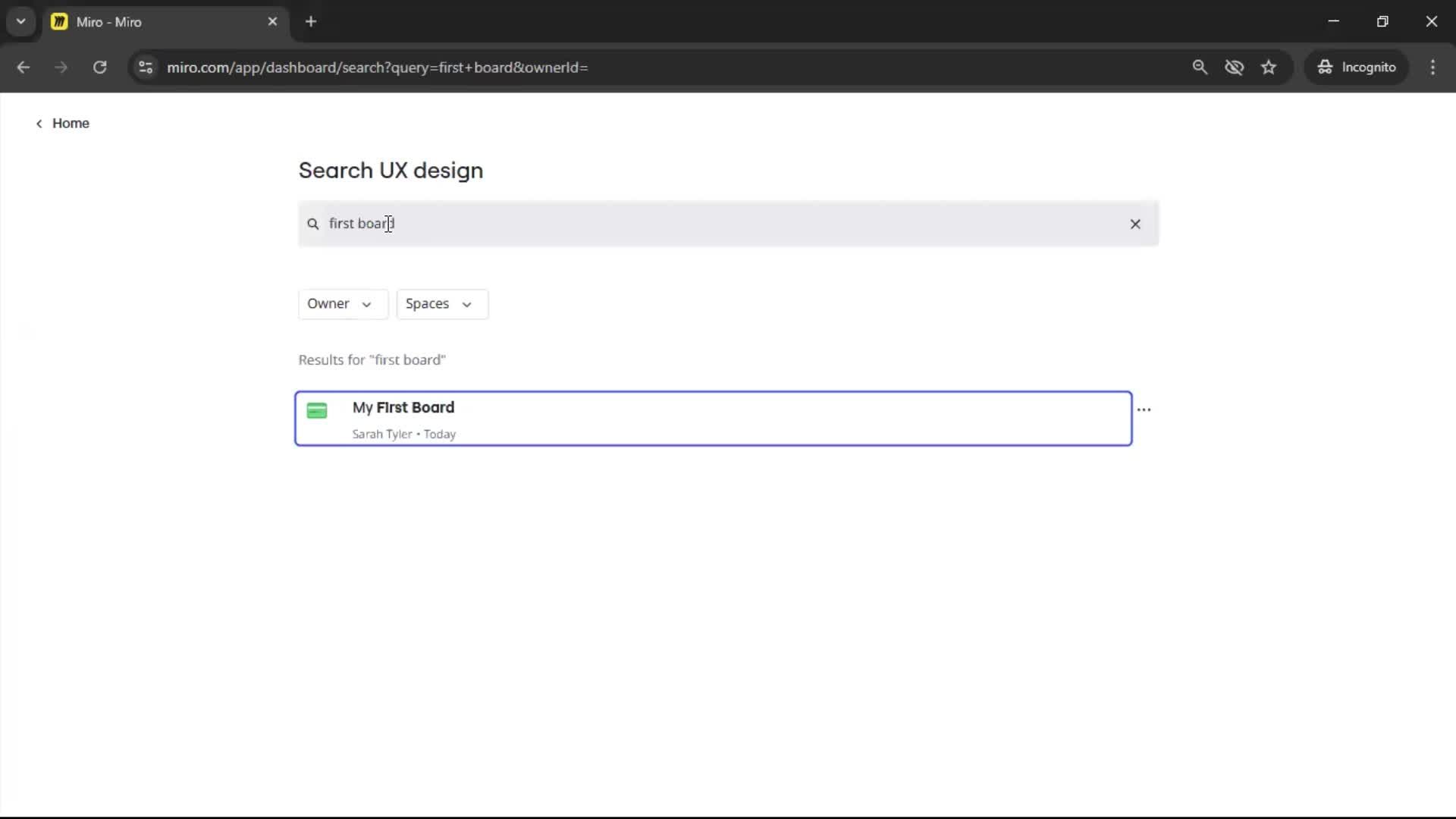Click the search field containing 'first board'
1456x819 pixels.
click(x=728, y=224)
